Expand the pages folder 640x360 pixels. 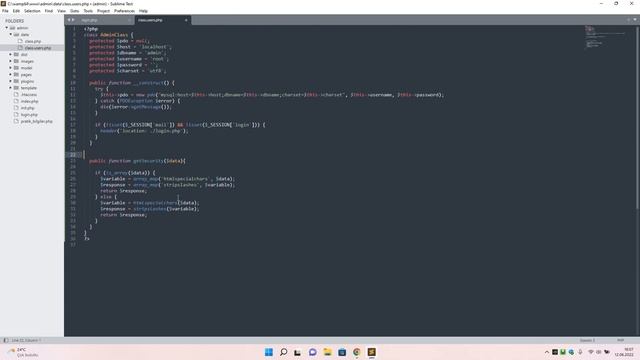[x=11, y=74]
